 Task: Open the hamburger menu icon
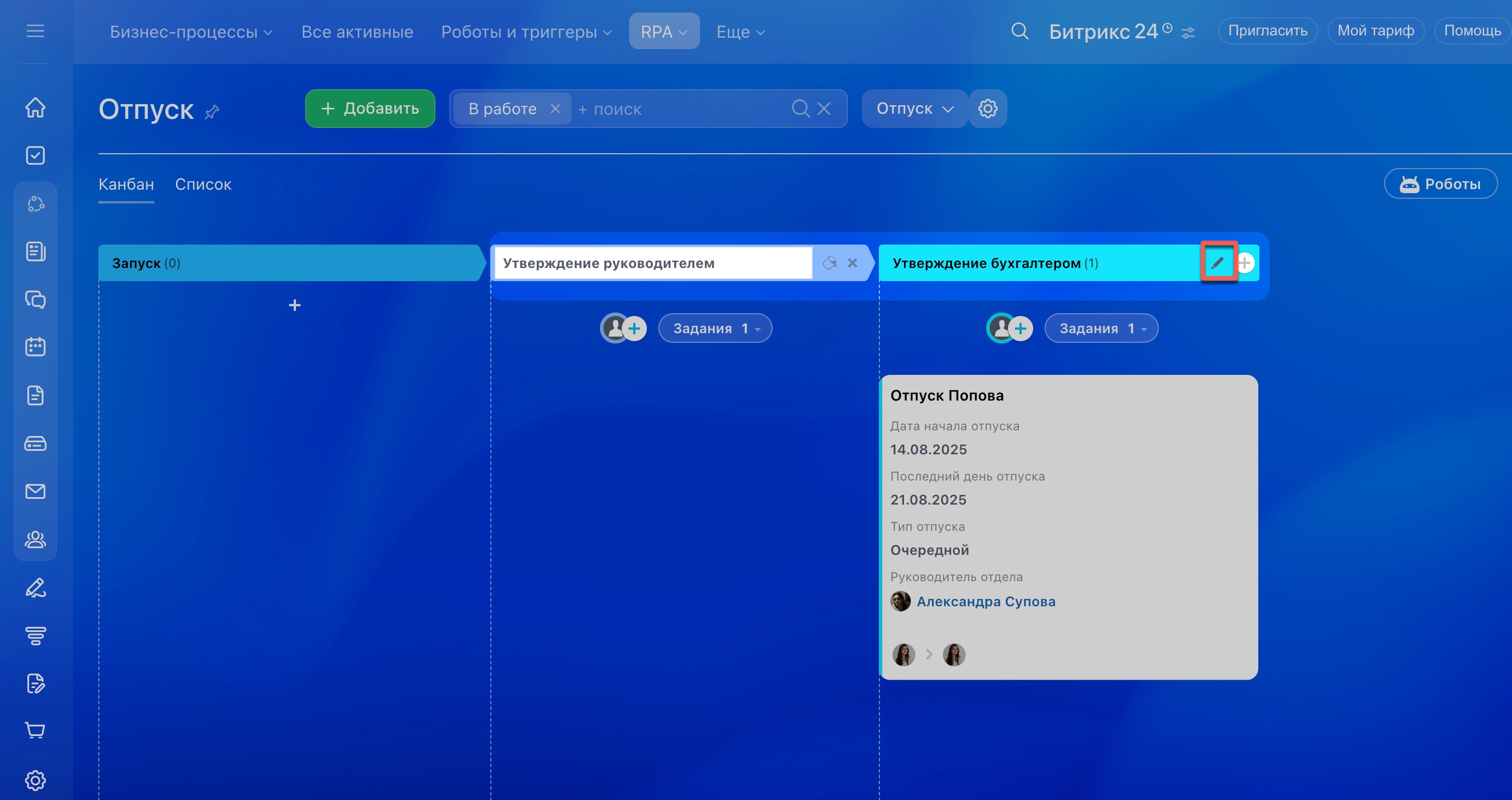point(35,31)
